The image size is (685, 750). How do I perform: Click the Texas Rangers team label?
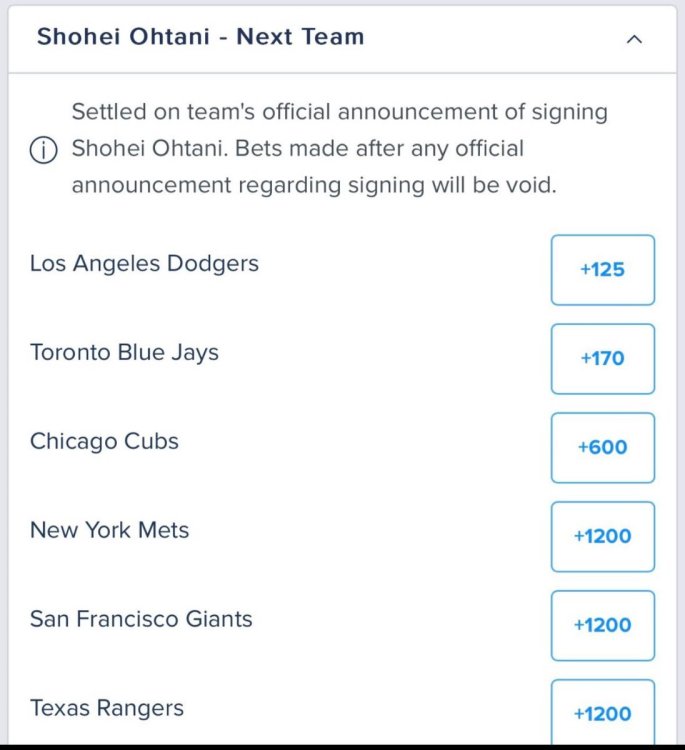(x=107, y=709)
